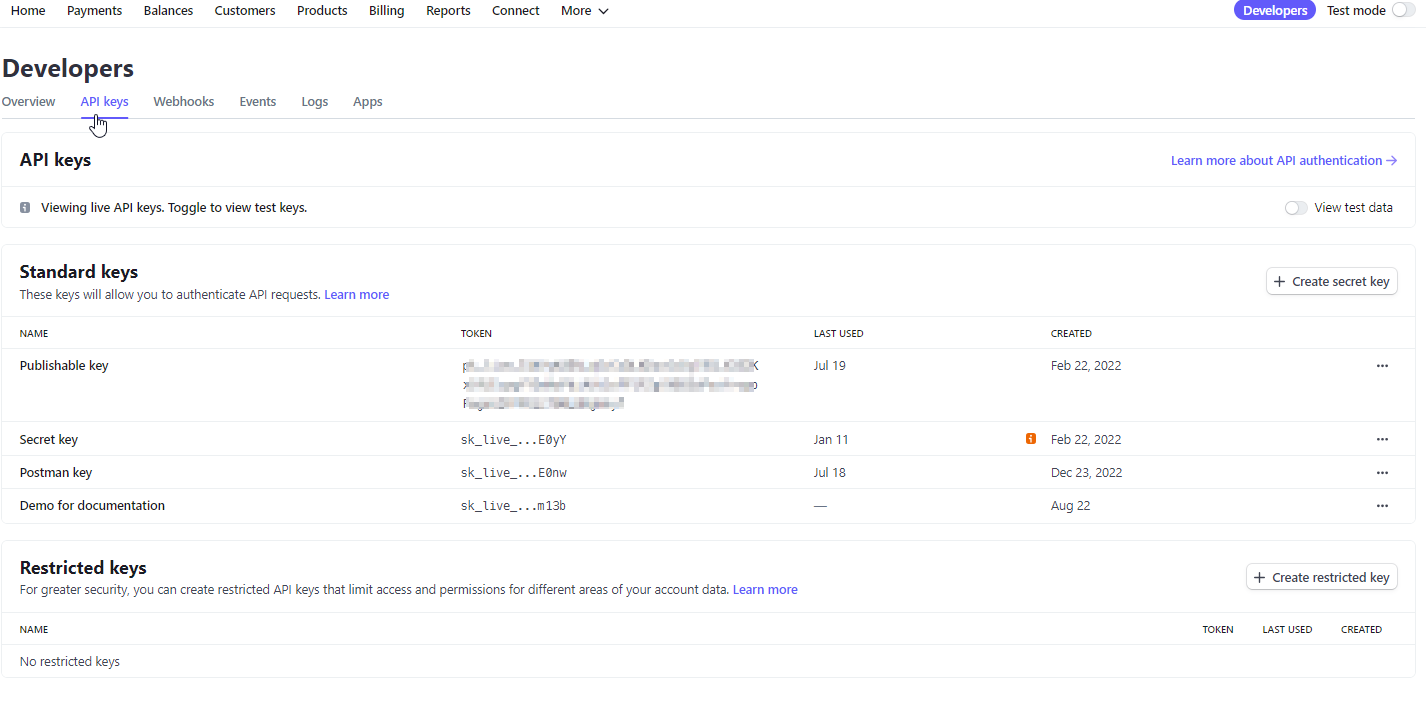Switch to Webhooks tab
Screen dimensions: 1426x726
point(183,102)
